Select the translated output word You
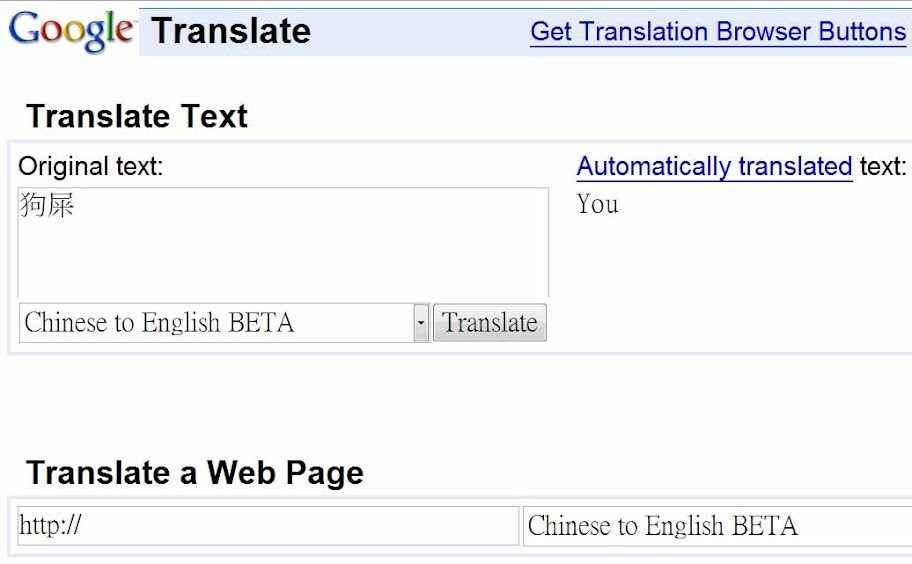Viewport: 912px width, 564px height. tap(598, 205)
